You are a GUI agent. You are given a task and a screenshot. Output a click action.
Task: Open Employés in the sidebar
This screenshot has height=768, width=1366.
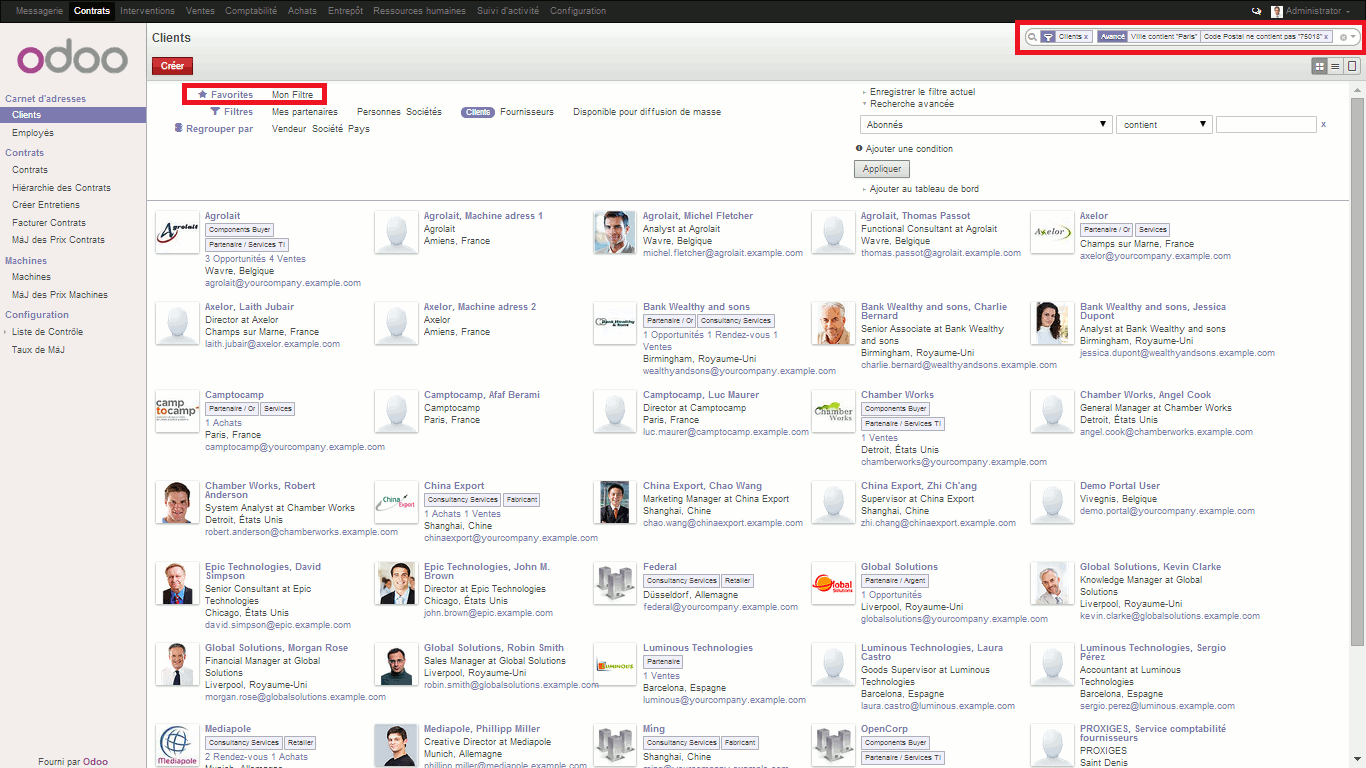point(33,133)
